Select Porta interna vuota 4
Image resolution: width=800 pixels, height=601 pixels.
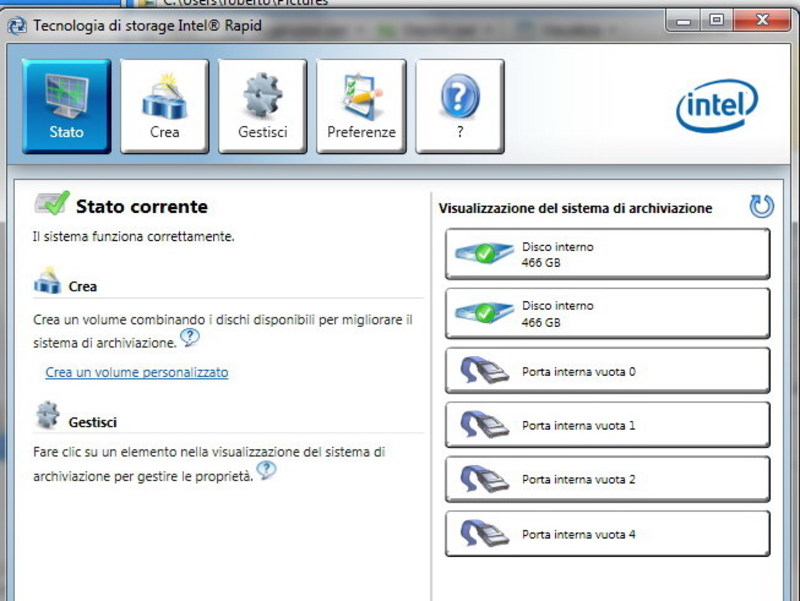[607, 534]
